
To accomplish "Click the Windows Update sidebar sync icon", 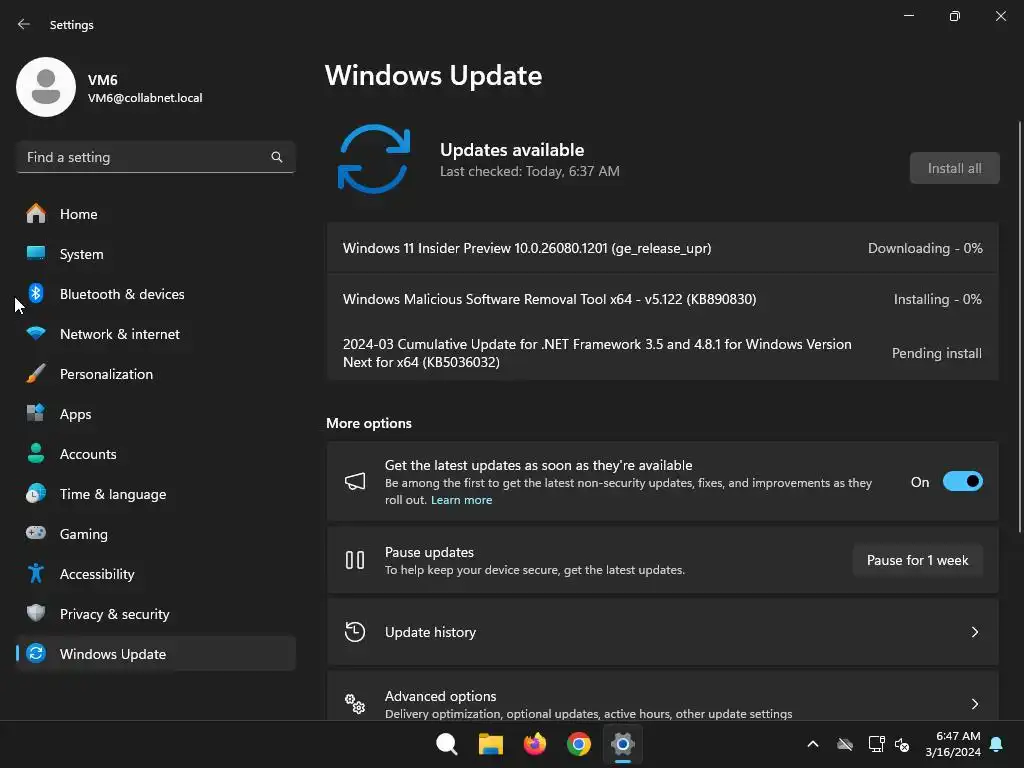I will pos(36,653).
